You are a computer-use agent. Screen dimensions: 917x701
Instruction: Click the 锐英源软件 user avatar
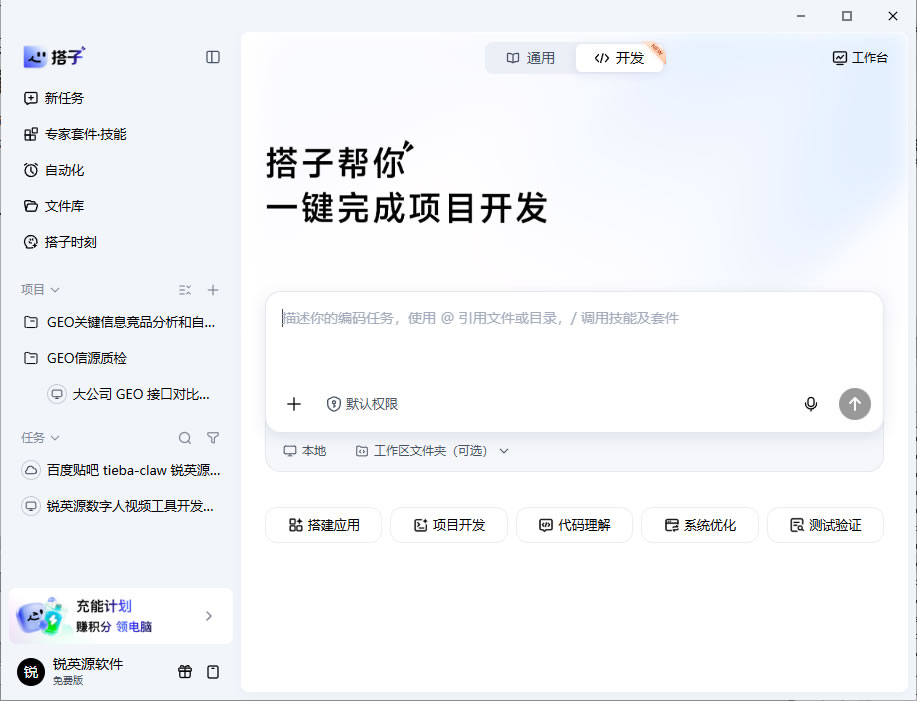(x=31, y=672)
